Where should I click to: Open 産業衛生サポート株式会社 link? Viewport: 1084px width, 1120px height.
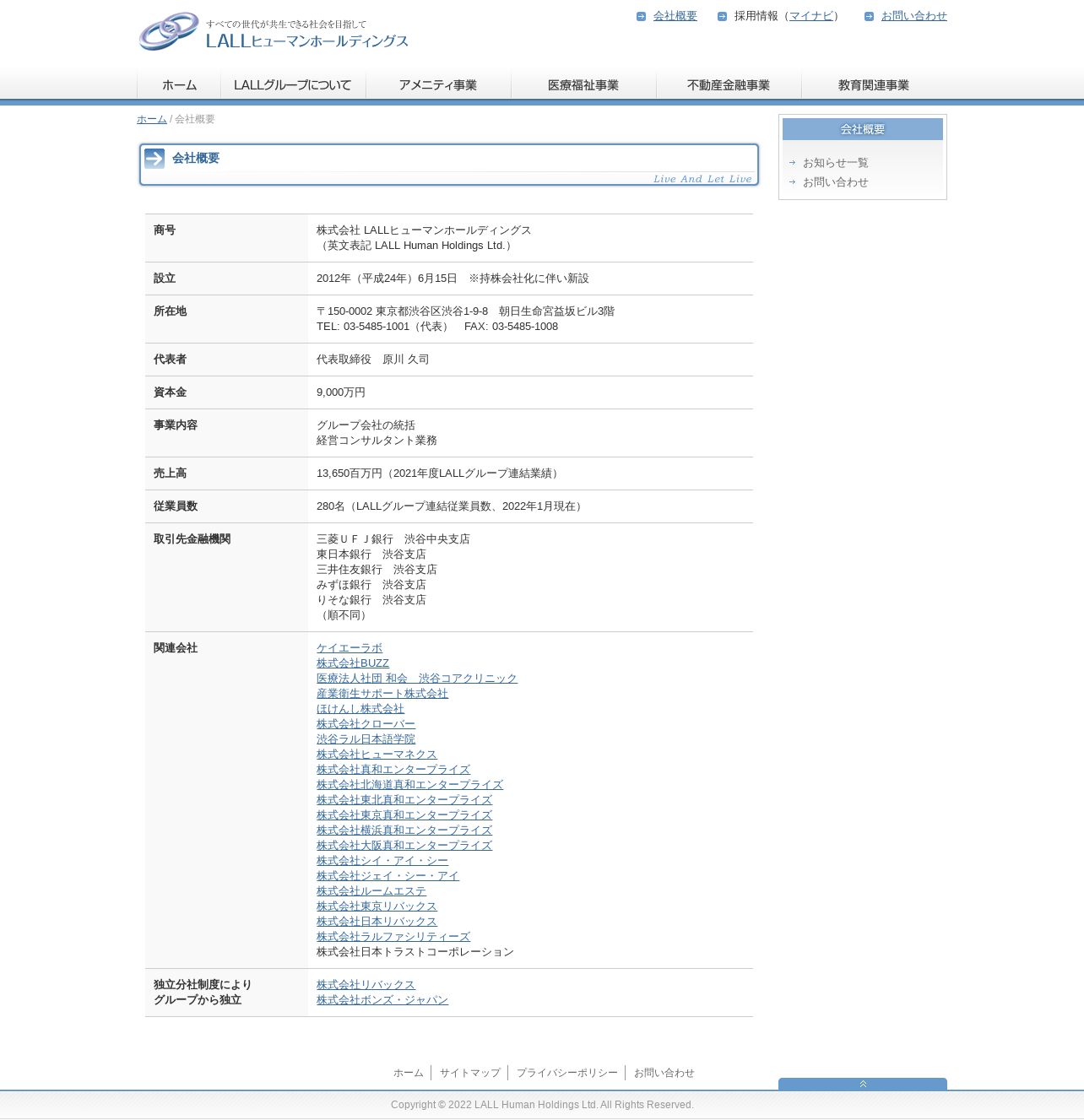coord(382,694)
